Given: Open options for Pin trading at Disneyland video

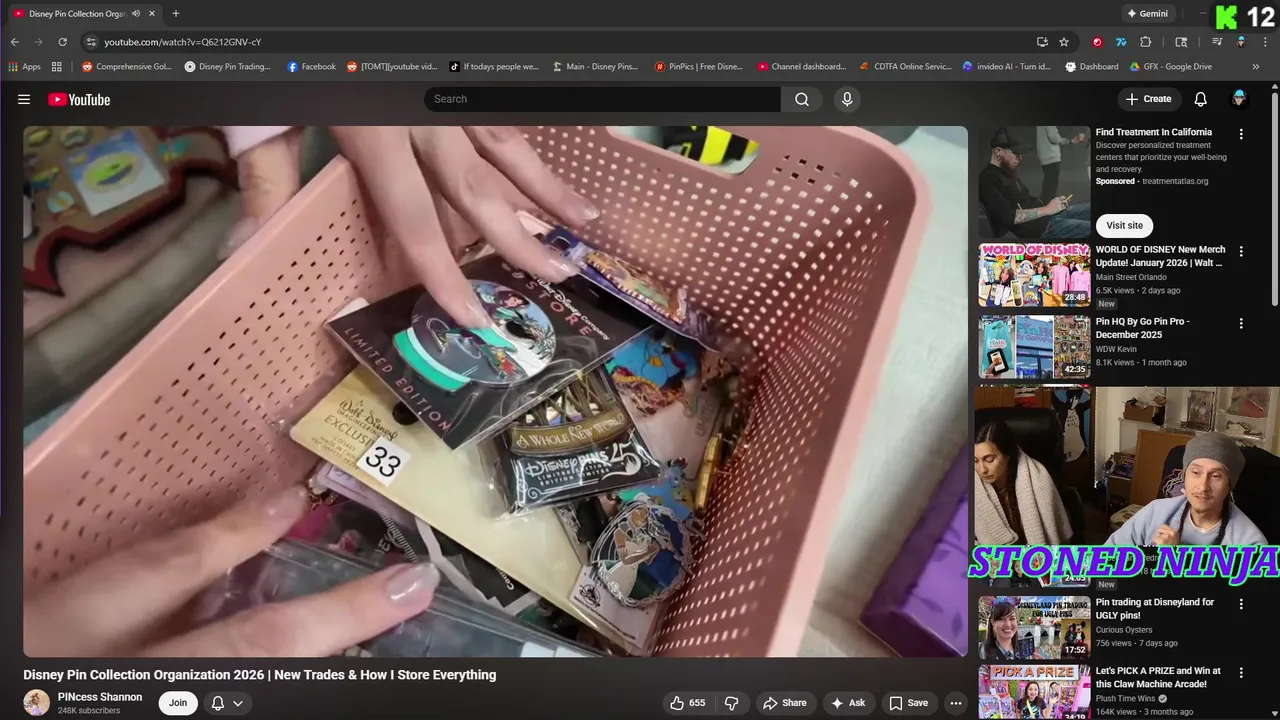Looking at the screenshot, I should click(x=1241, y=604).
